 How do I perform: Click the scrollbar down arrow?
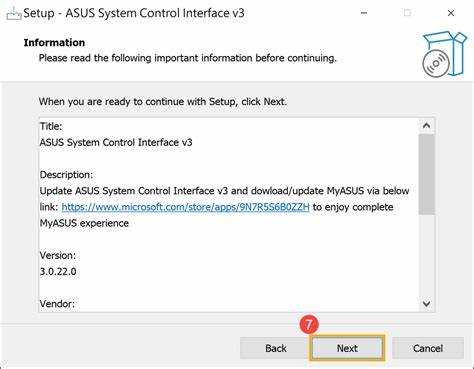pyautogui.click(x=426, y=304)
